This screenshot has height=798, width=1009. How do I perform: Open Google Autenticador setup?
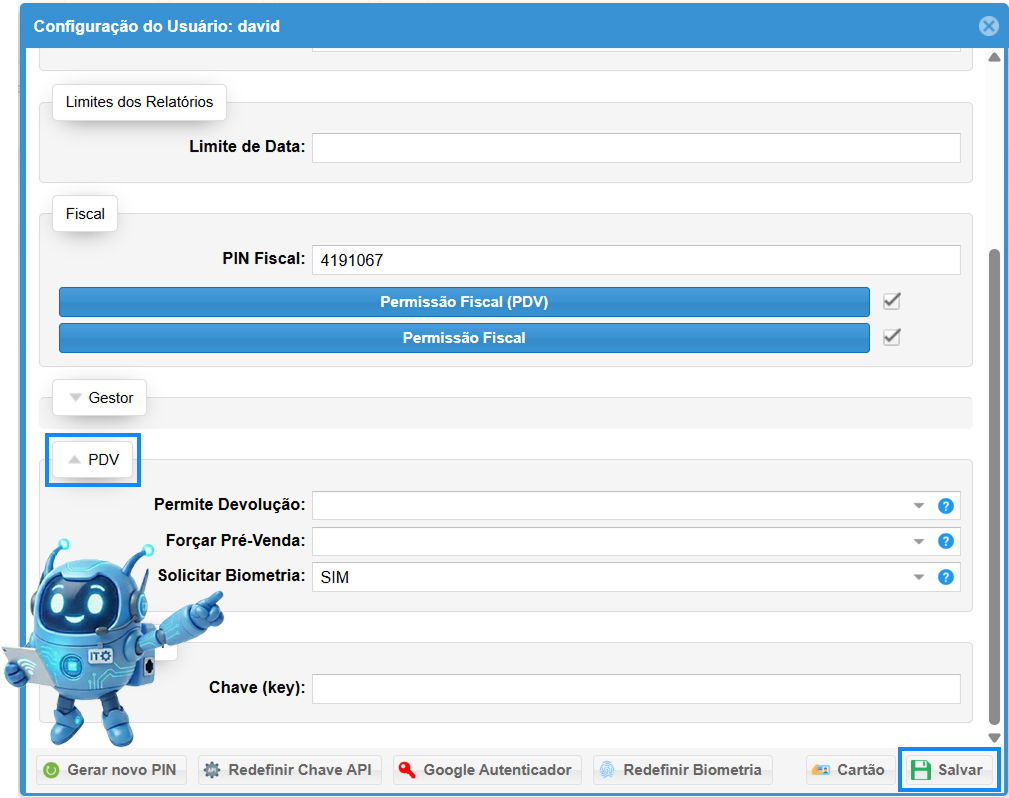[x=486, y=770]
